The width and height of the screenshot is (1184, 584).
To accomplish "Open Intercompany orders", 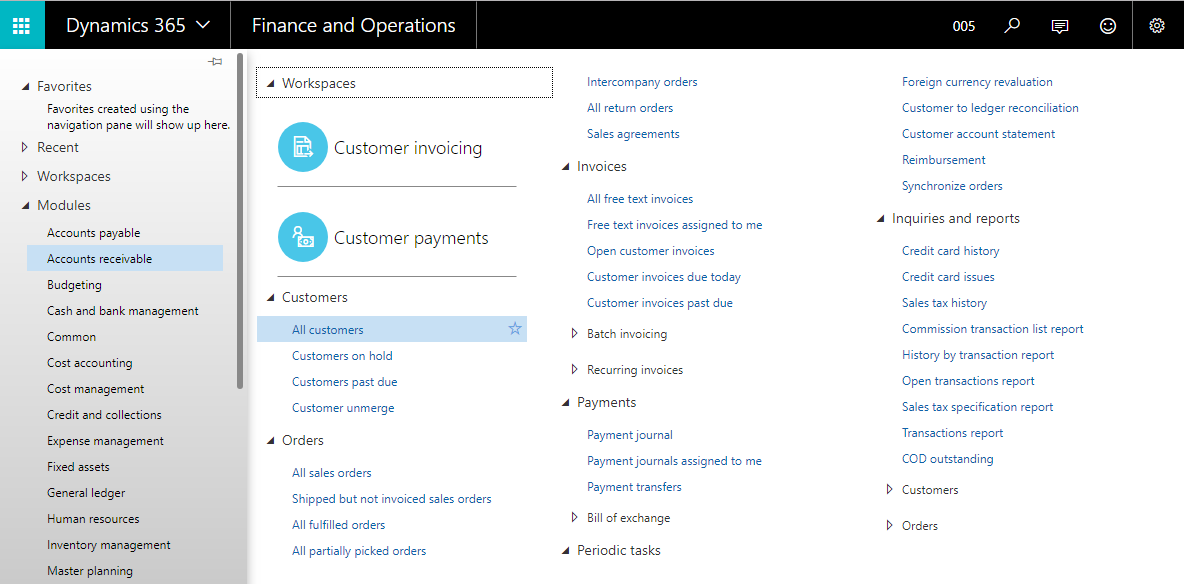I will (x=642, y=82).
